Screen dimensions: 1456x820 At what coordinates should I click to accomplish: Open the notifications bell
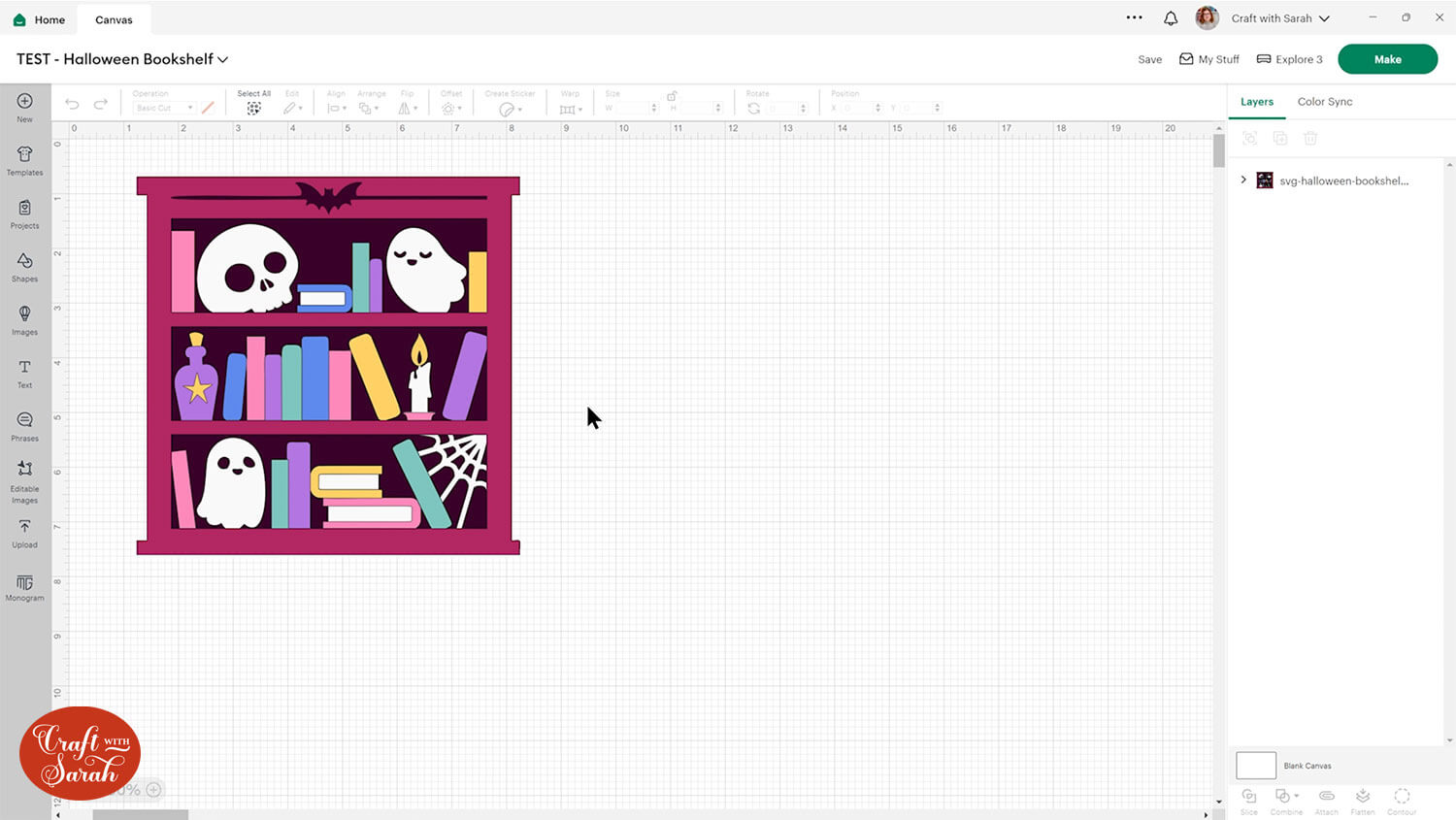1171,18
